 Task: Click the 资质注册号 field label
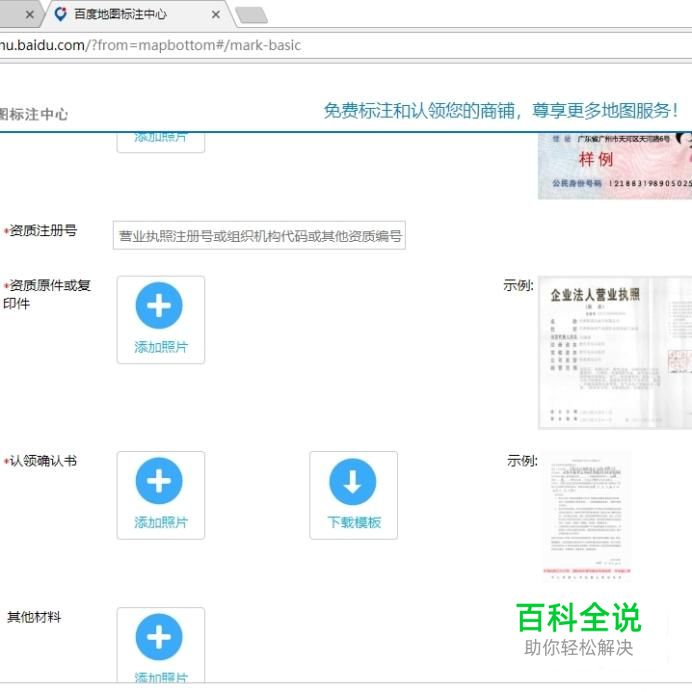point(43,230)
